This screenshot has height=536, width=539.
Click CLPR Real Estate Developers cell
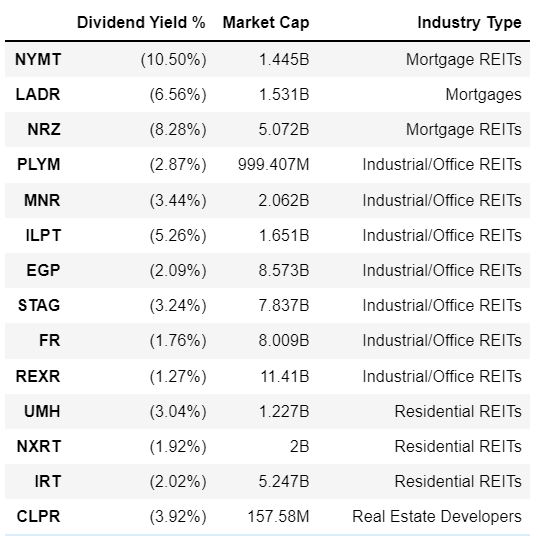(x=437, y=517)
